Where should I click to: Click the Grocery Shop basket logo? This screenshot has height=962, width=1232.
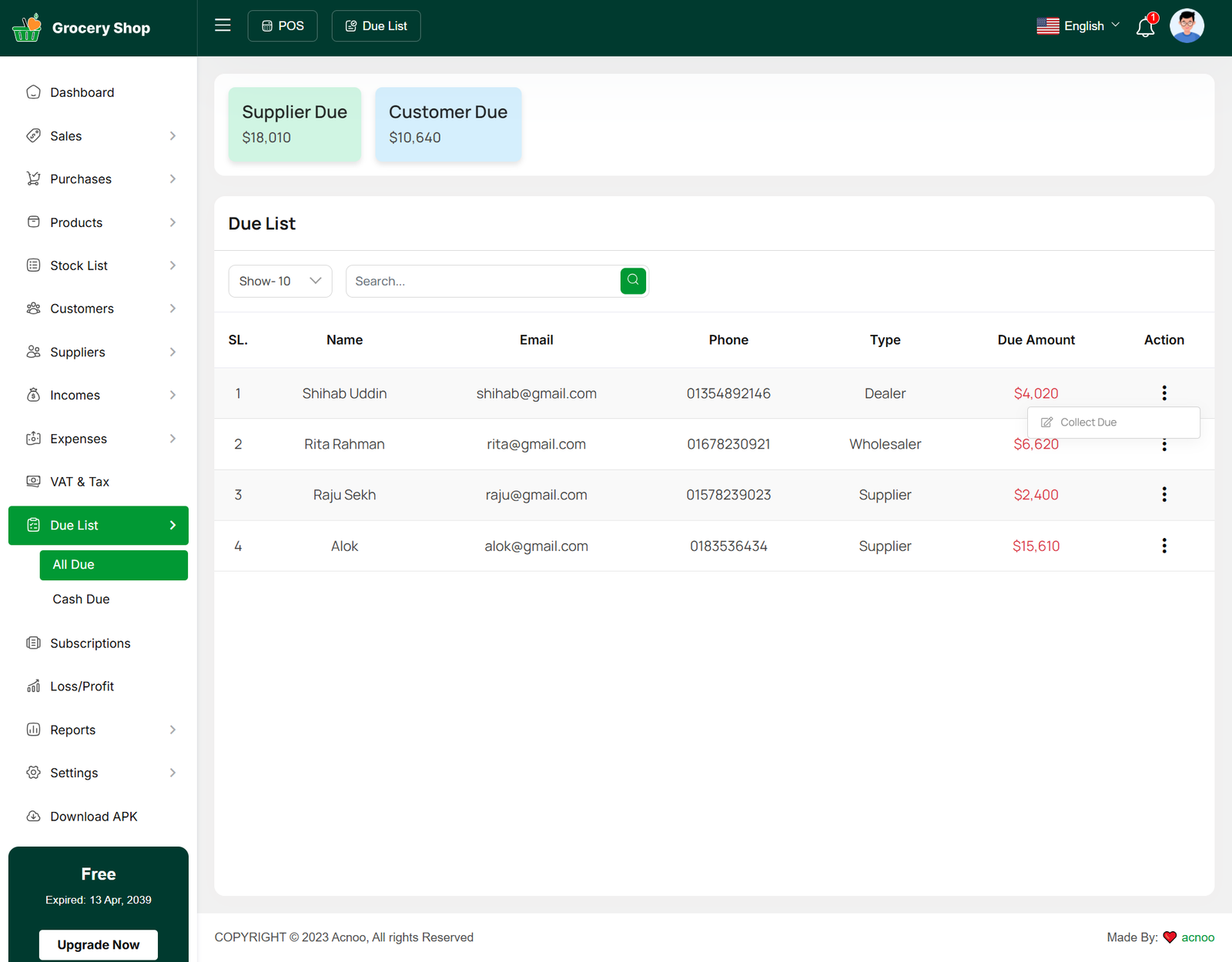pos(27,28)
